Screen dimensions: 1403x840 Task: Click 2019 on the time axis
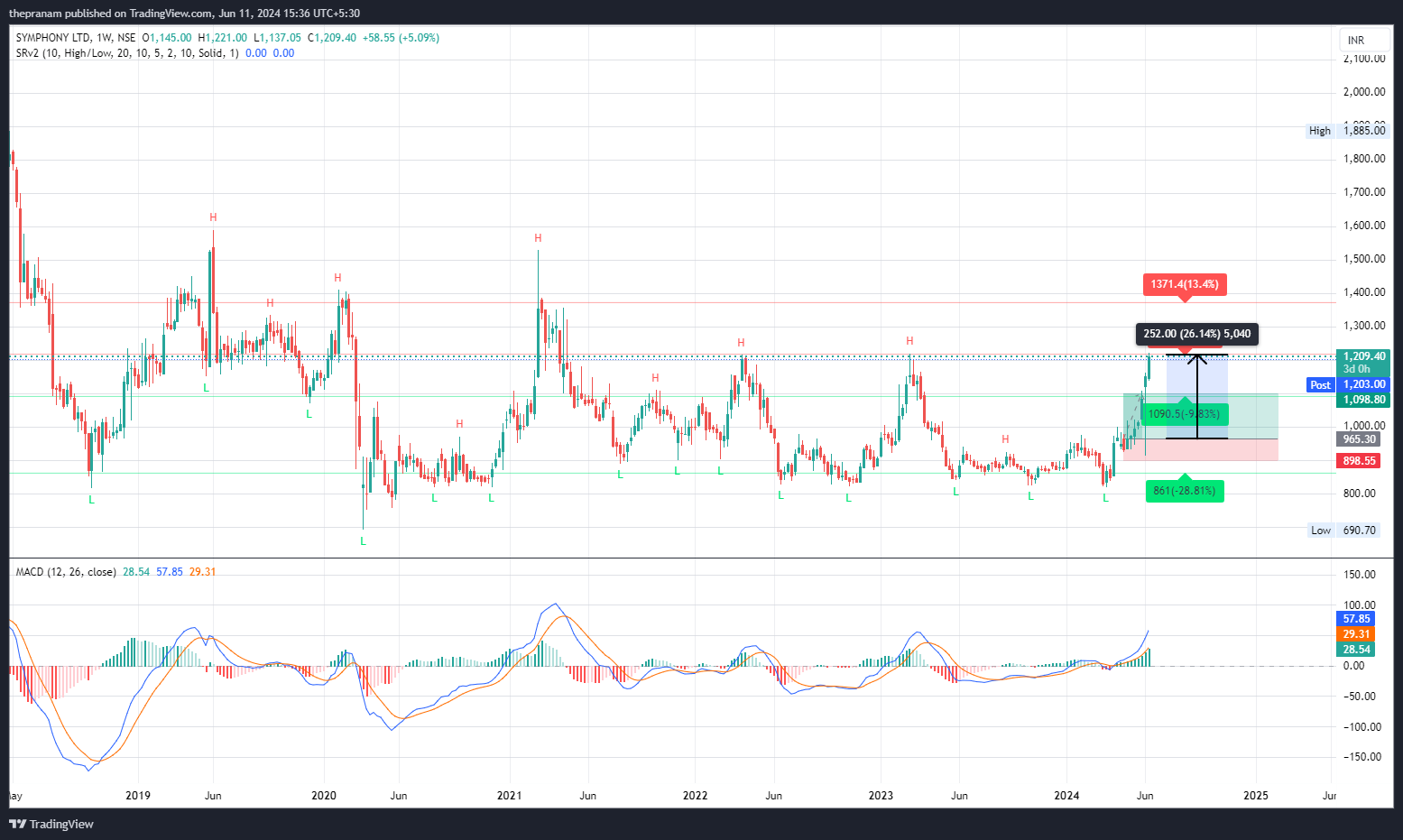[x=138, y=796]
